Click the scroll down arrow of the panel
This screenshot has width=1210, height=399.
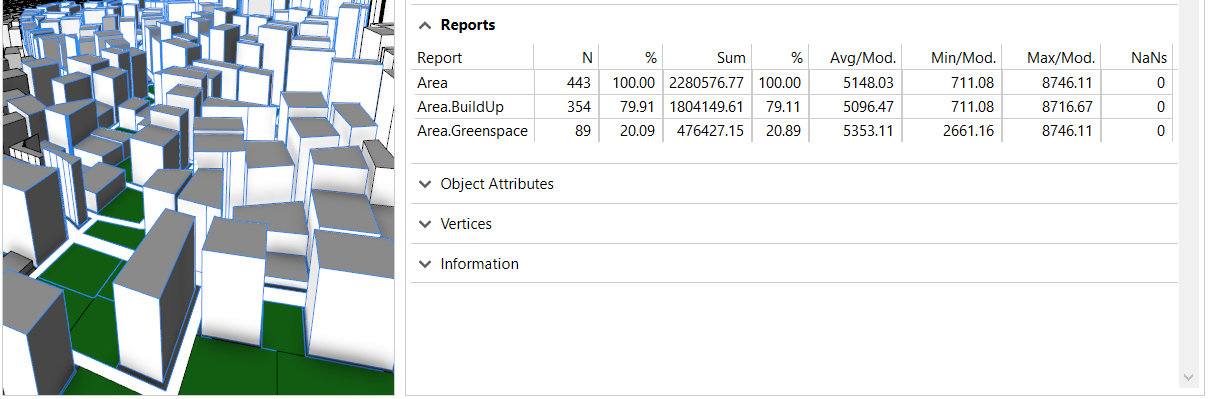[x=1189, y=377]
